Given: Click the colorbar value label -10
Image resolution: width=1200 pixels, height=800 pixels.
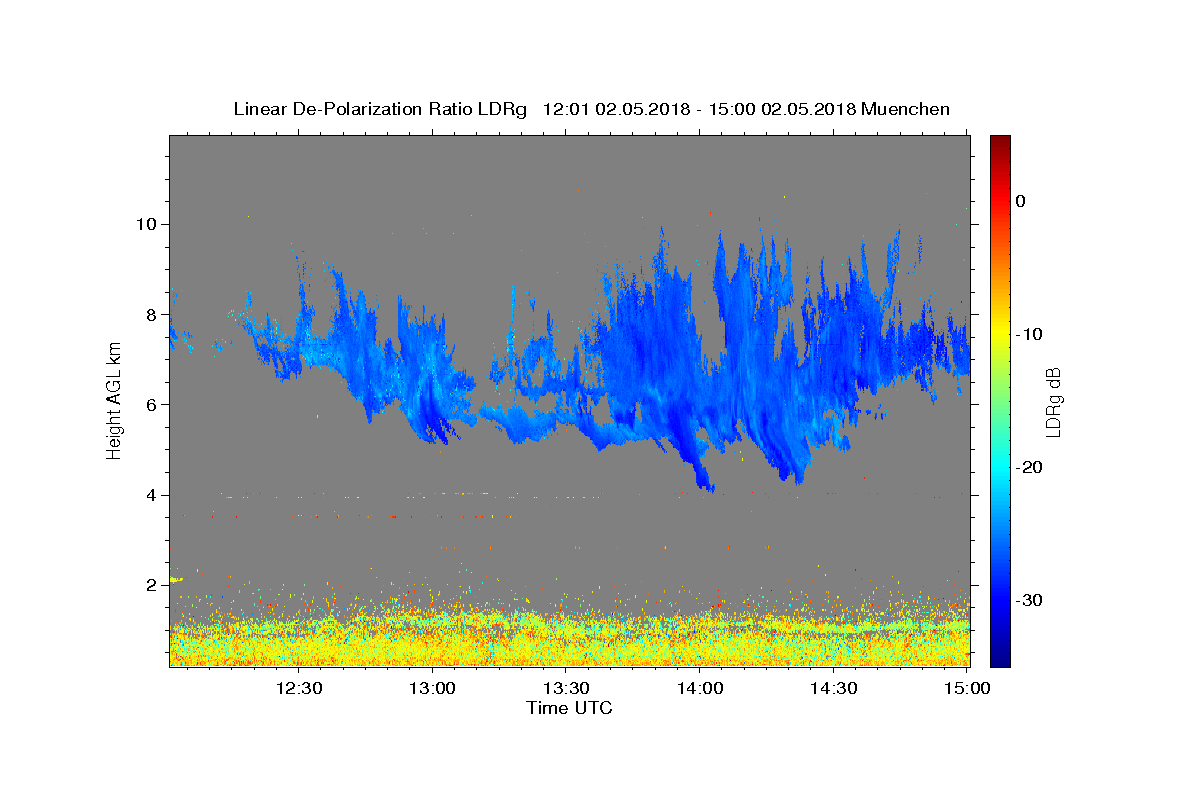Looking at the screenshot, I should click(x=1029, y=334).
